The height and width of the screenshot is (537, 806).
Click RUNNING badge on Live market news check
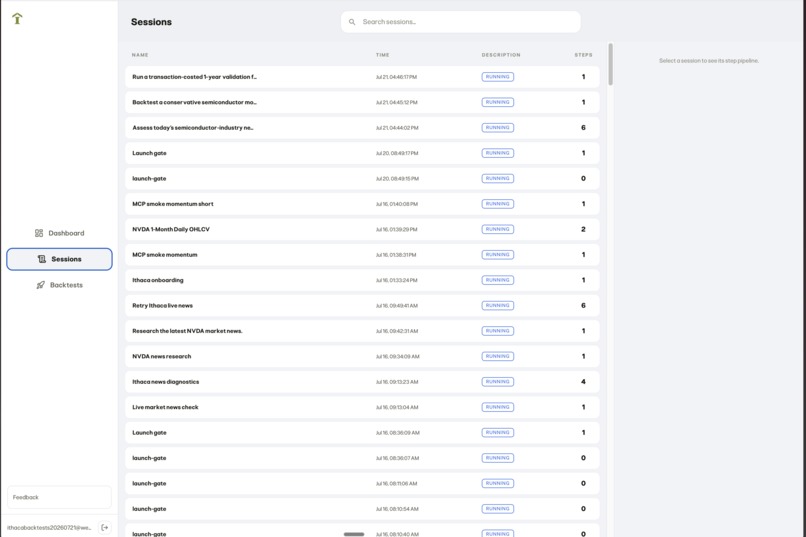point(498,407)
